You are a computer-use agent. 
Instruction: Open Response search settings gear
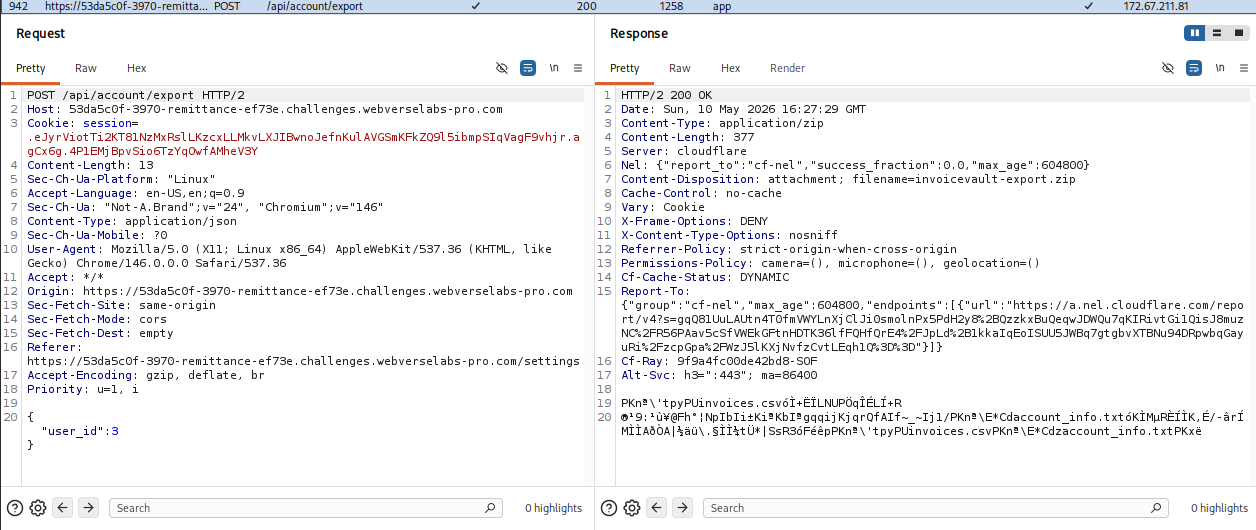tap(632, 508)
